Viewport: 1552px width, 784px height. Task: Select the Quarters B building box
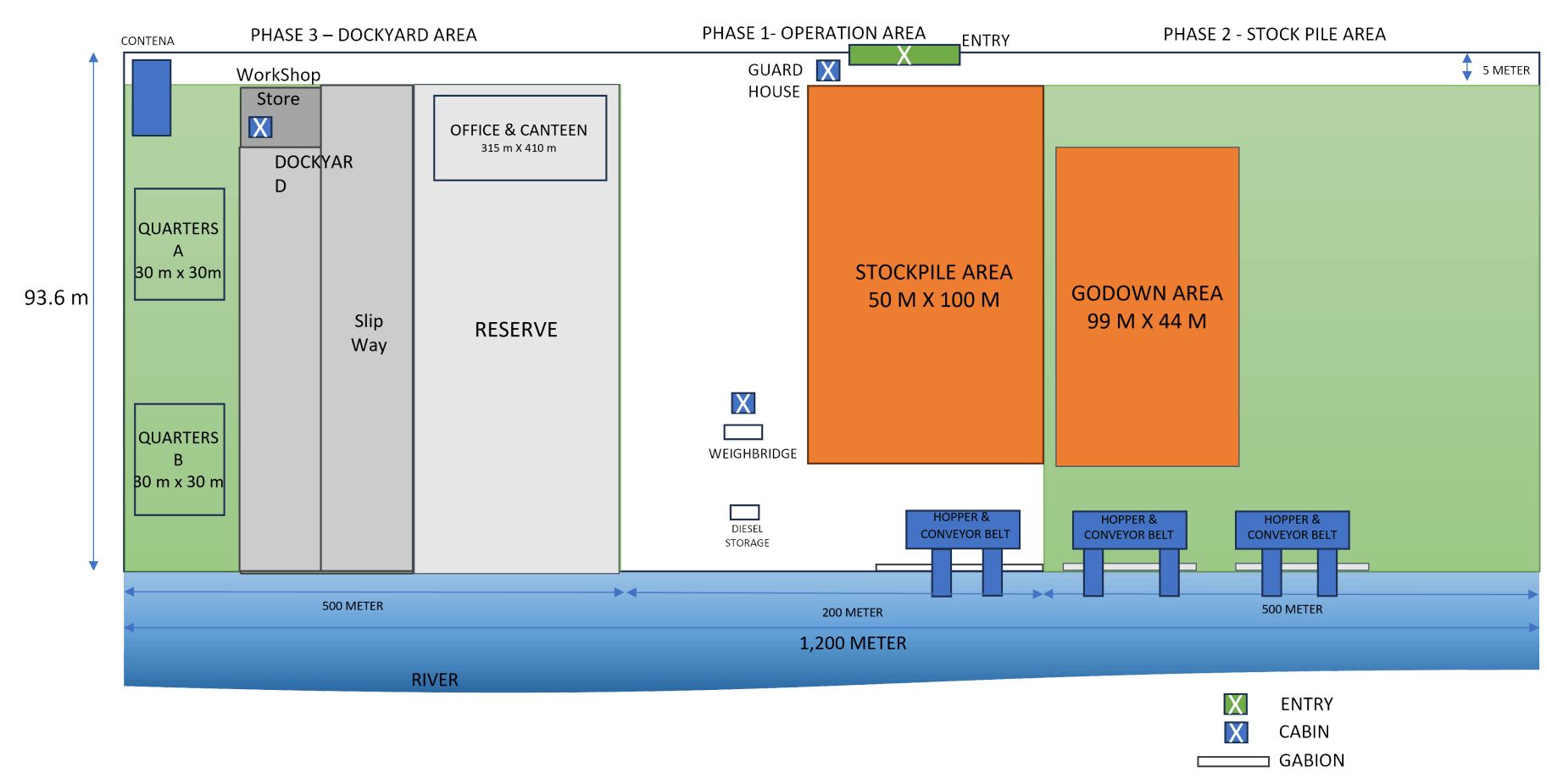[x=179, y=459]
